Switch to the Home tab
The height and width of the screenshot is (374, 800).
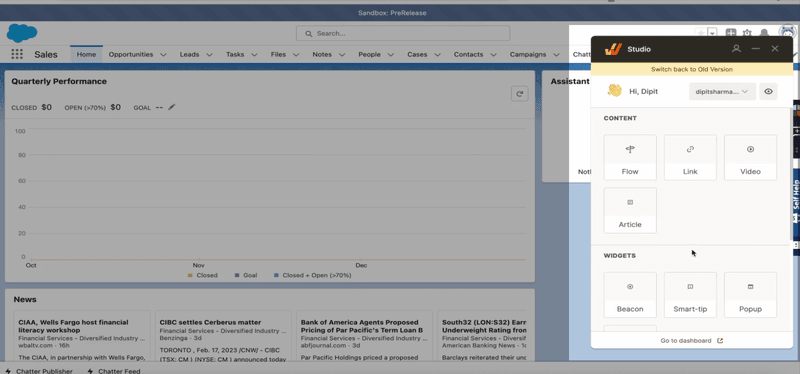86,54
